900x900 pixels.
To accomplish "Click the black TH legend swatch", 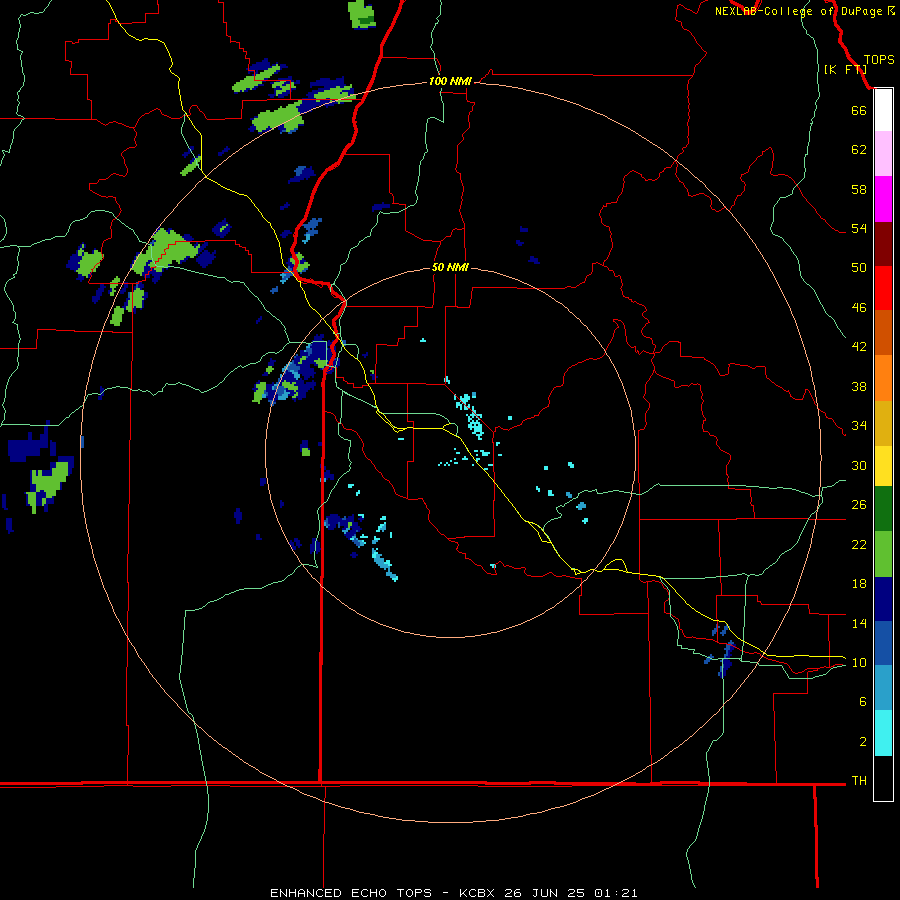I will point(883,778).
